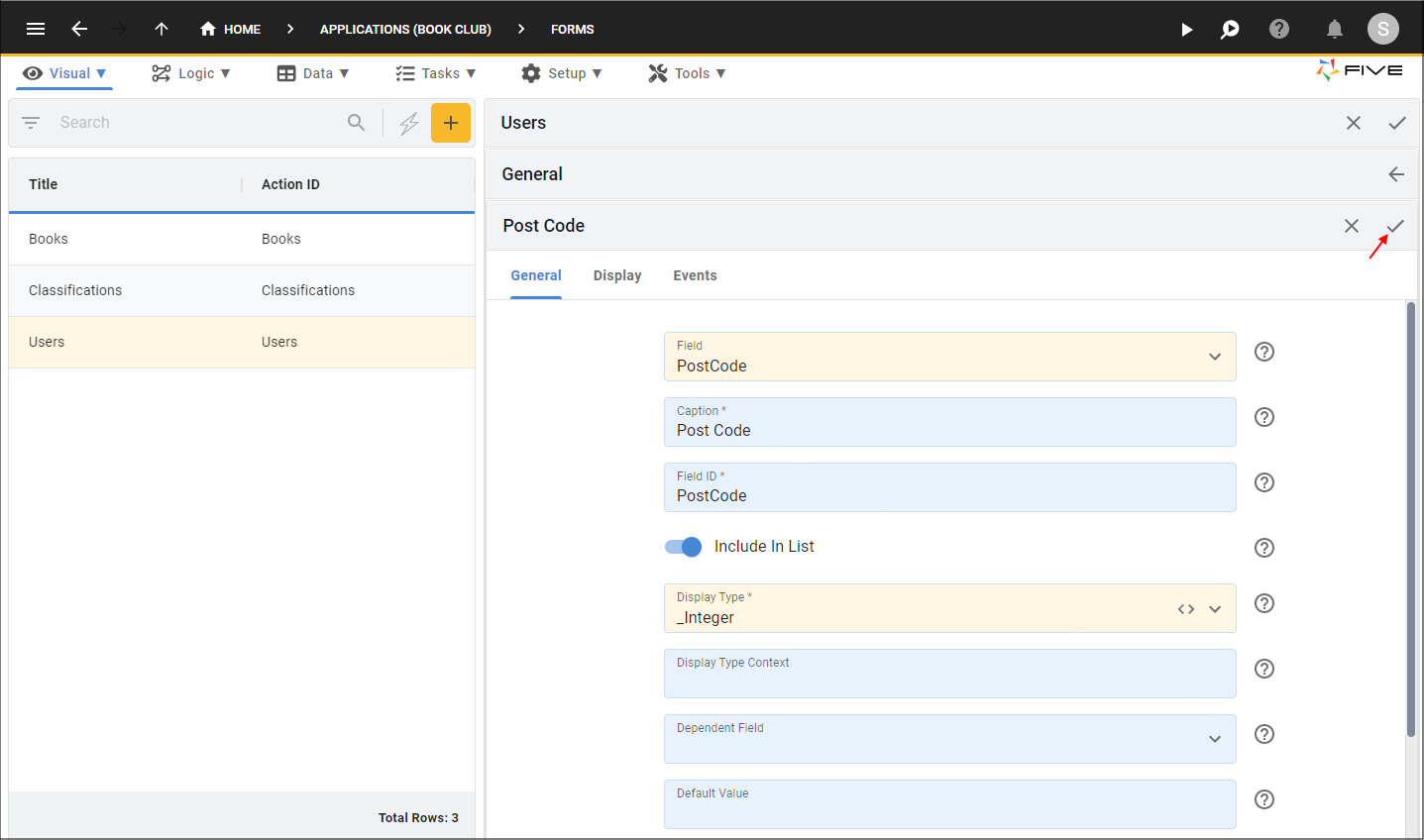Edit the Caption field
1424x840 pixels.
click(950, 422)
